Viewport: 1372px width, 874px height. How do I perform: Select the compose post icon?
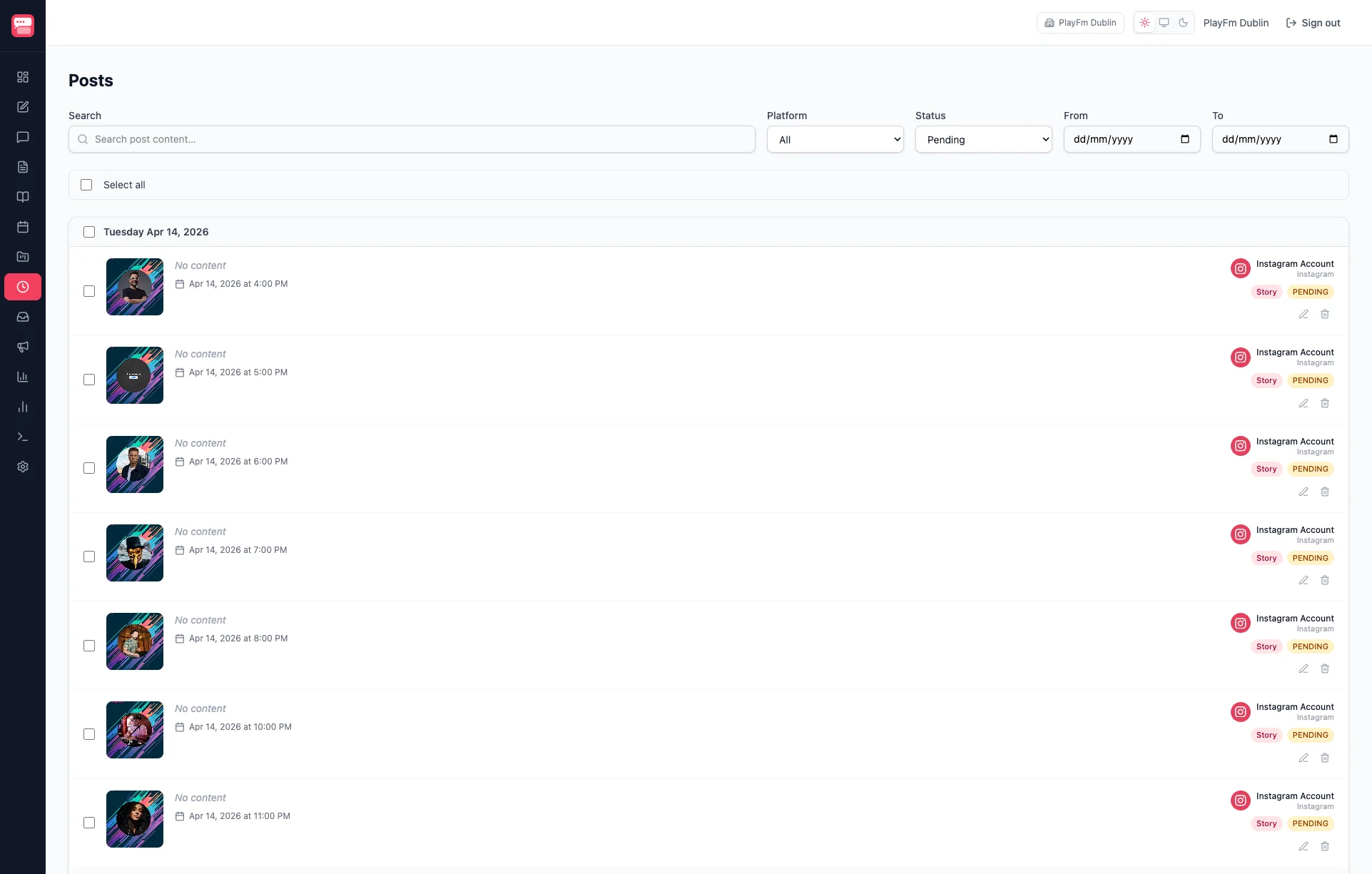point(23,106)
